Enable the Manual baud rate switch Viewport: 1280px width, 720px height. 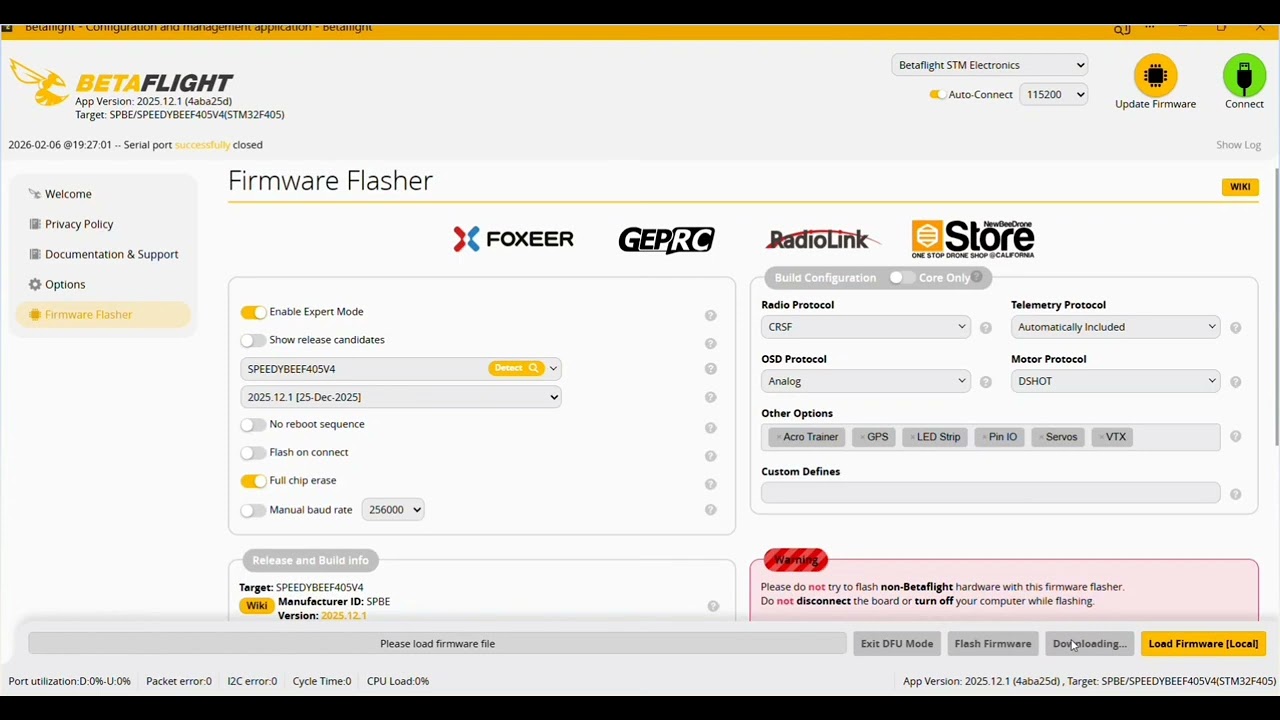coord(253,510)
